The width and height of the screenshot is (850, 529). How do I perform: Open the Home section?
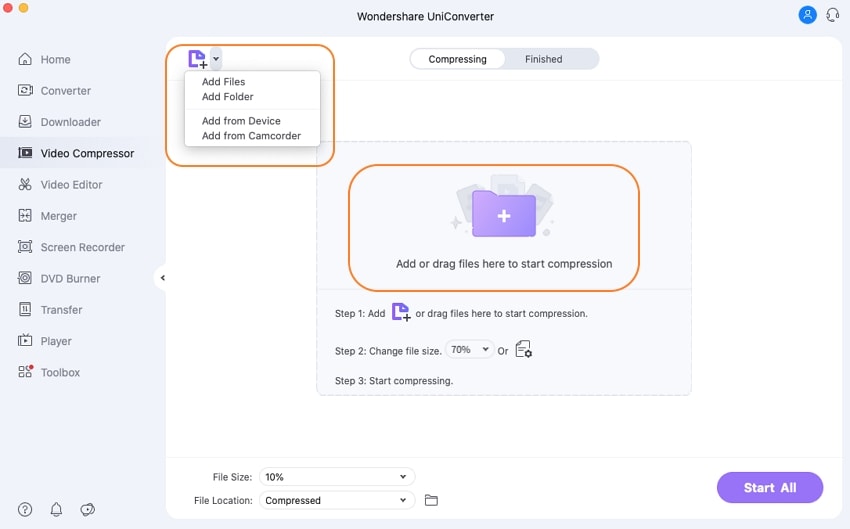(x=44, y=60)
